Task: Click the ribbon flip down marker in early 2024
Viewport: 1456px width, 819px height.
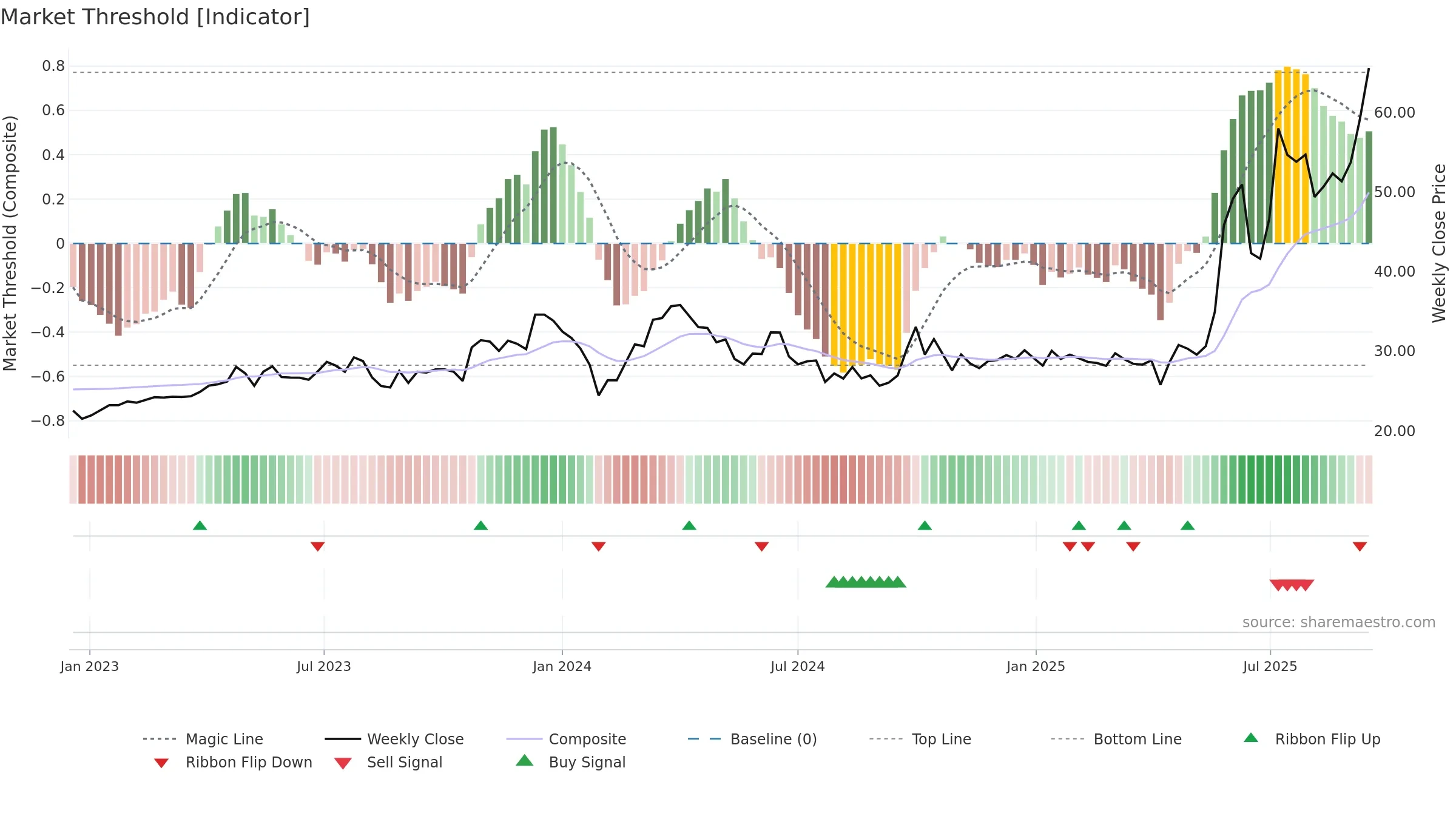Action: tap(598, 547)
